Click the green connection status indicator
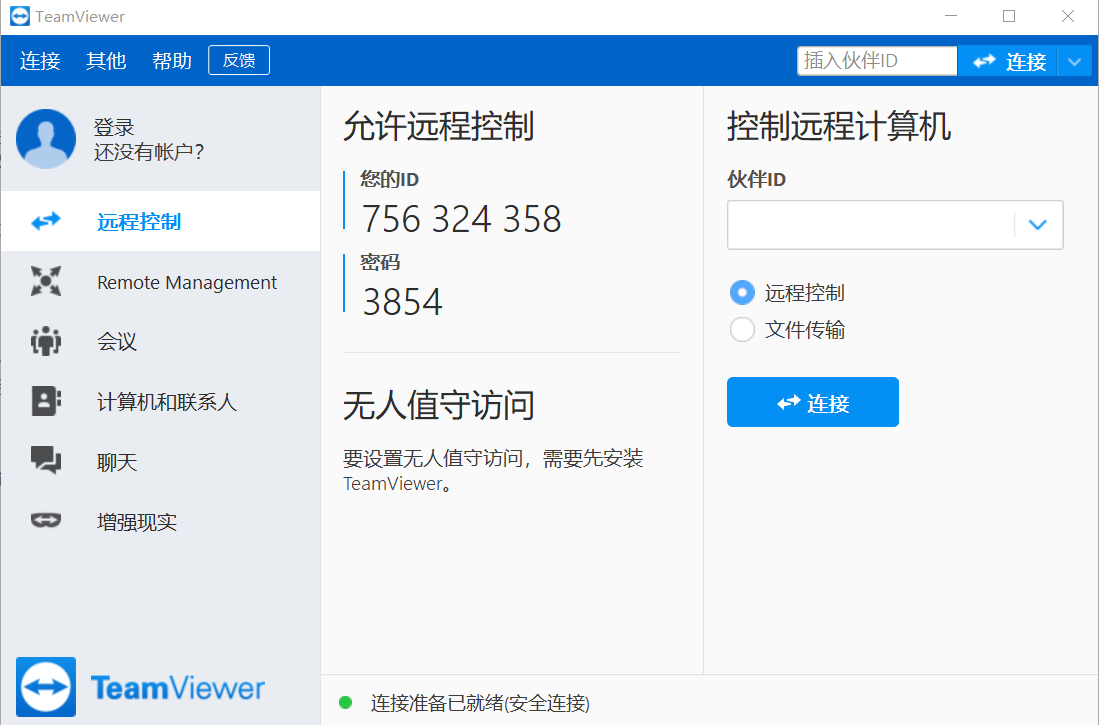This screenshot has width=1101, height=725. [x=345, y=703]
